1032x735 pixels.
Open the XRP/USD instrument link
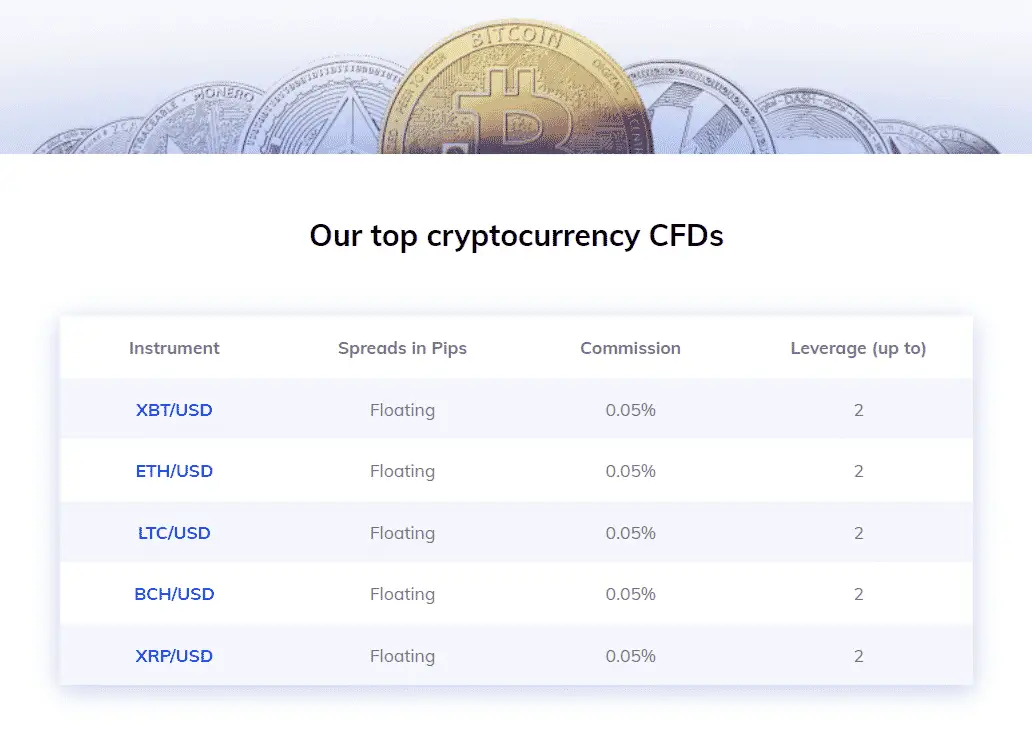174,656
